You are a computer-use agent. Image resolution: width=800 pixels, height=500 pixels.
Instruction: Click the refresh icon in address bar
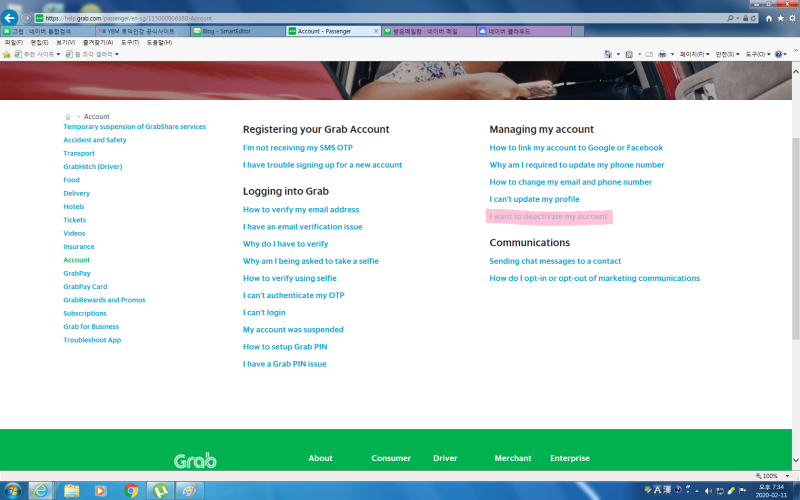753,18
